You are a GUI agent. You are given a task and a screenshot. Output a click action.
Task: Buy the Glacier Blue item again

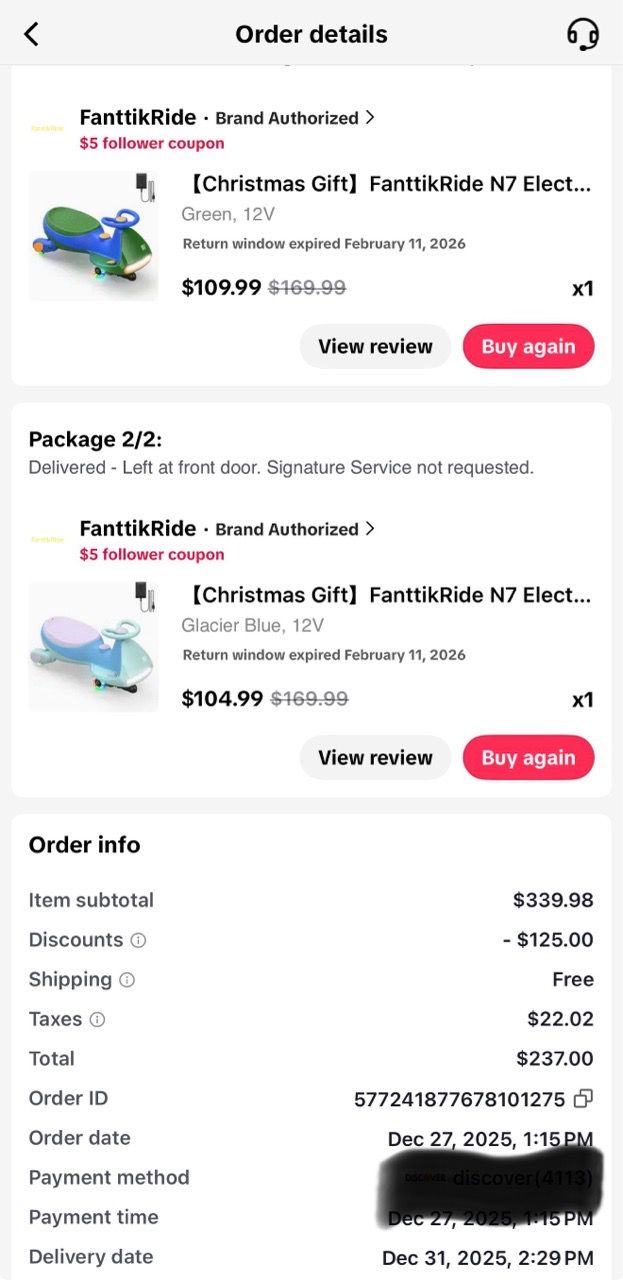tap(528, 758)
